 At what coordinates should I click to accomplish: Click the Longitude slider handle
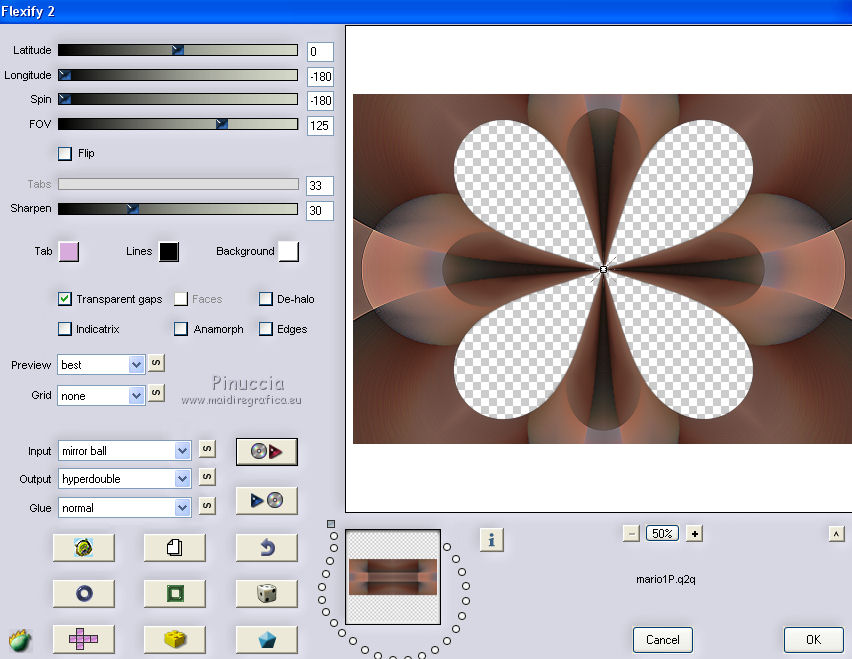point(65,75)
